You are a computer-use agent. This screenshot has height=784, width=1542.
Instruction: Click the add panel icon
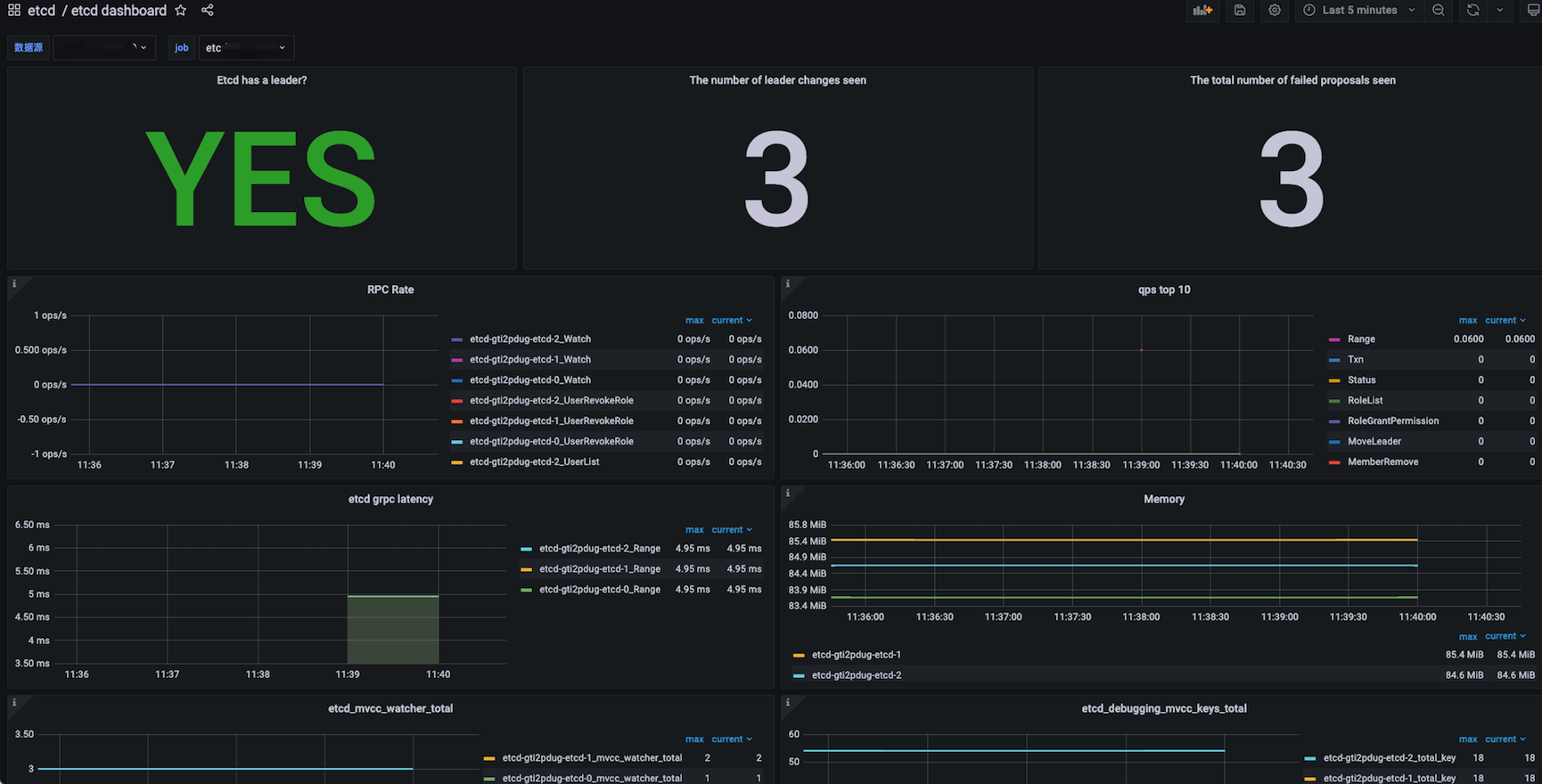pos(1203,11)
